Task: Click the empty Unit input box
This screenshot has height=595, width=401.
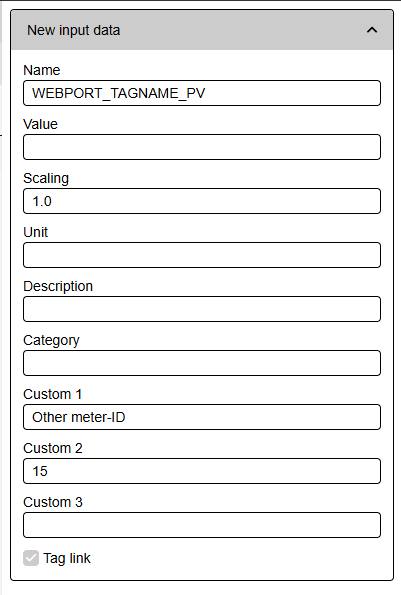Action: [x=202, y=255]
